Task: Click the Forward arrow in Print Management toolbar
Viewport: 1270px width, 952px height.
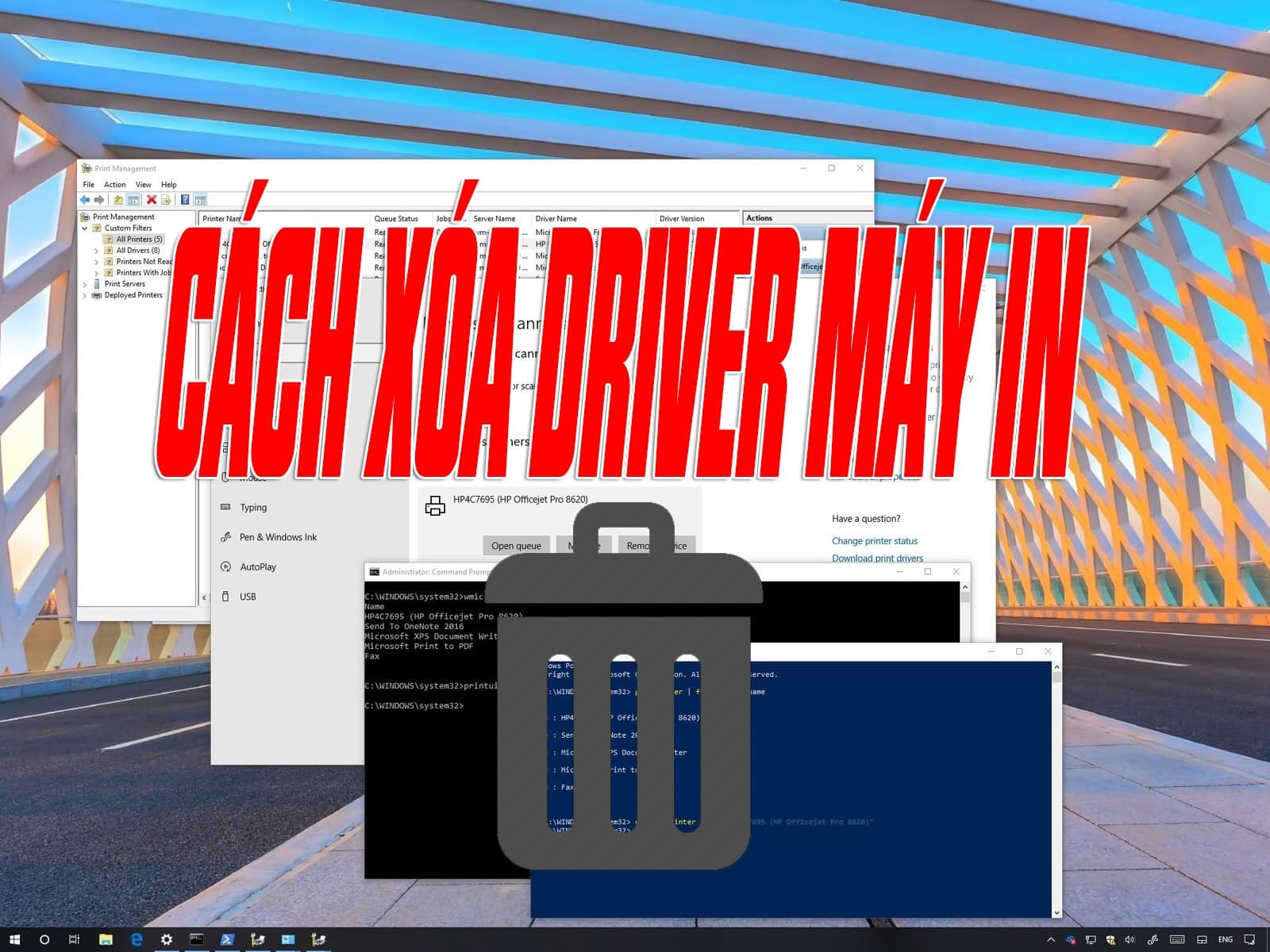Action: pos(99,200)
